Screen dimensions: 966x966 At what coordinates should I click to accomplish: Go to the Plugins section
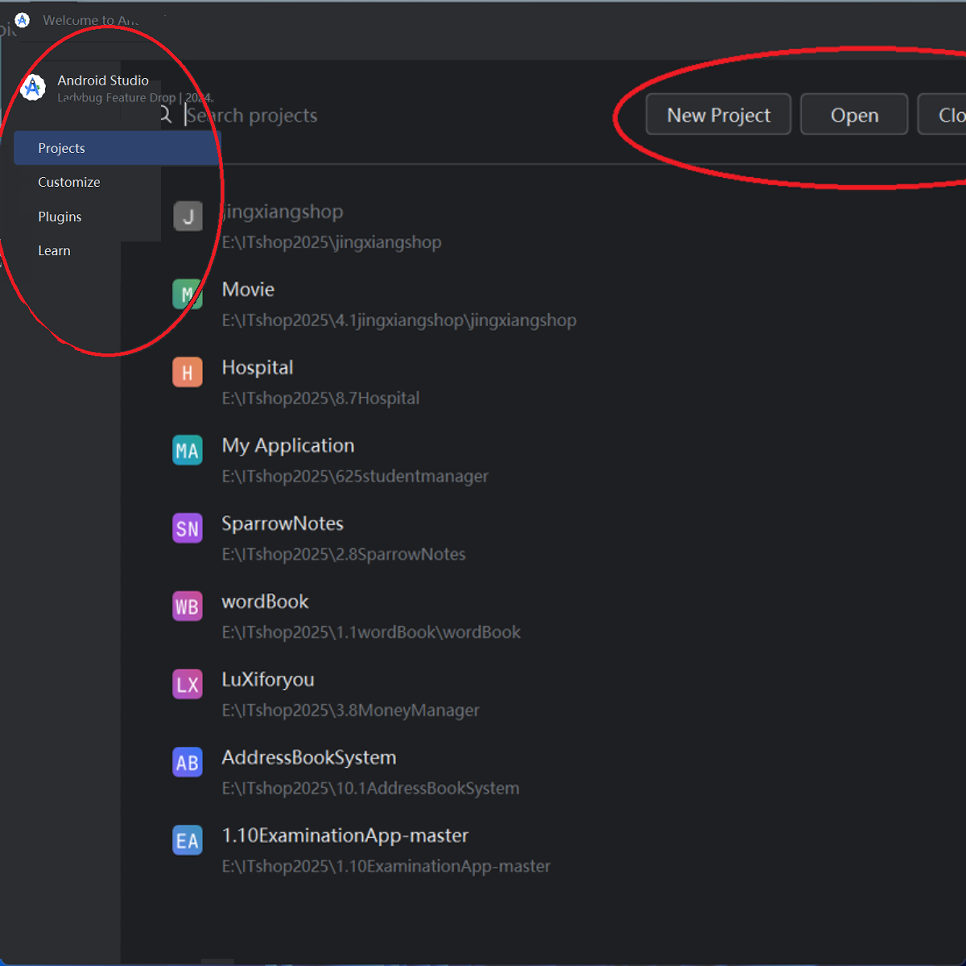pyautogui.click(x=60, y=217)
